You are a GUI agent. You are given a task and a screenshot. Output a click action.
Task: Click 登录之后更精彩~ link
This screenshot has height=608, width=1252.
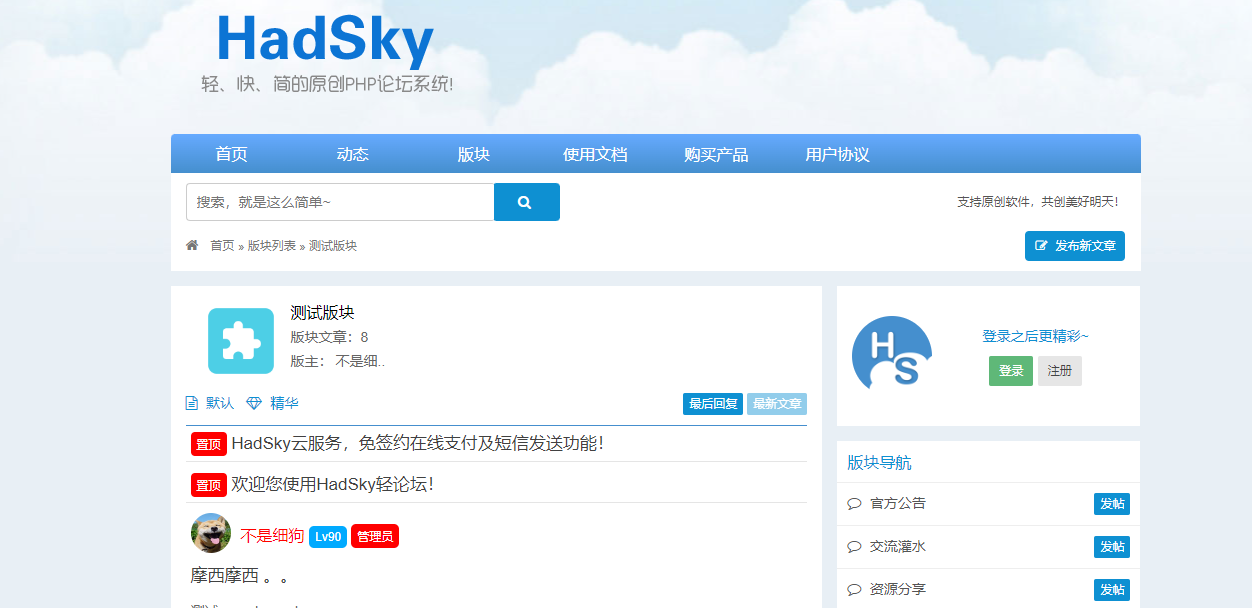pos(1035,336)
